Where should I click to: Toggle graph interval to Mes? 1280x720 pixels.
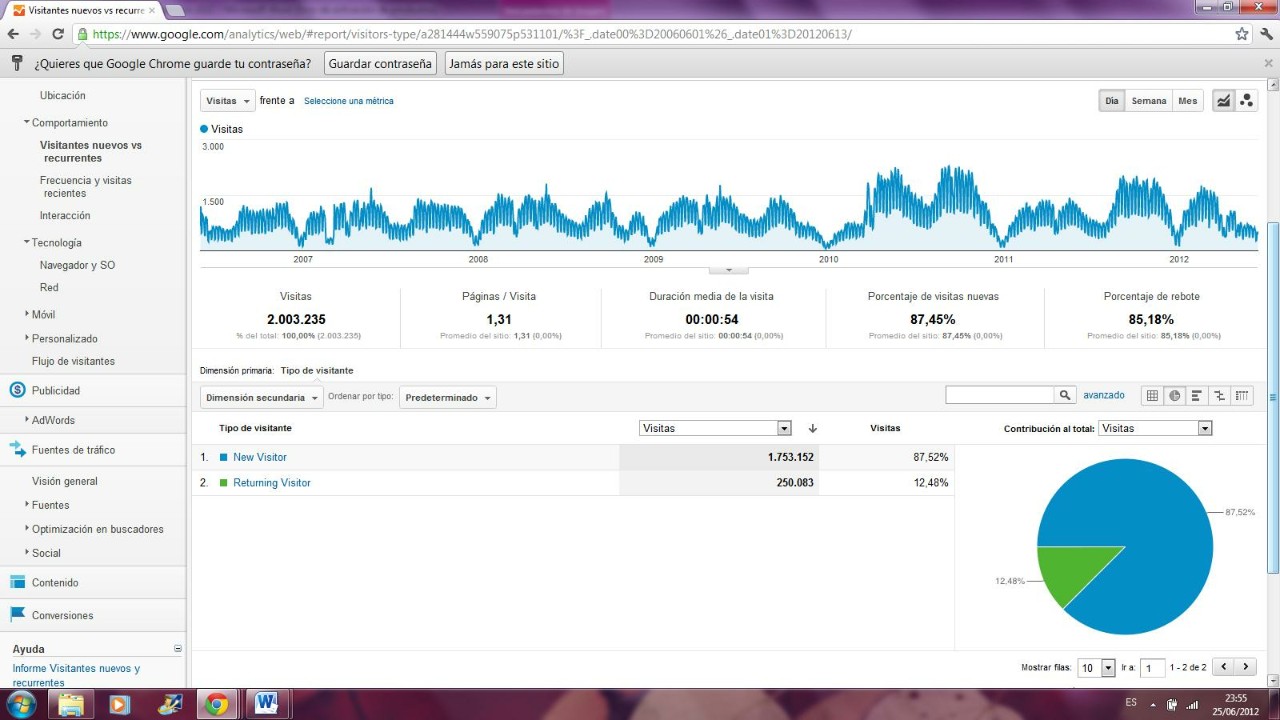click(x=1187, y=101)
